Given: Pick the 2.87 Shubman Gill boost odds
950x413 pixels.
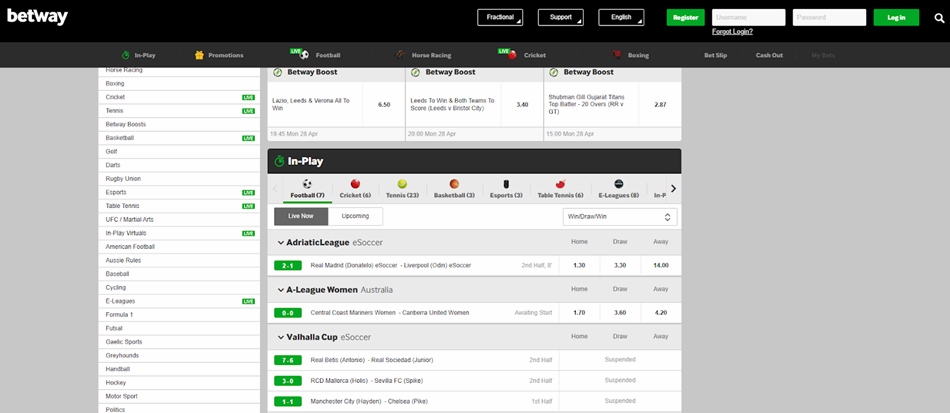Looking at the screenshot, I should (660, 105).
